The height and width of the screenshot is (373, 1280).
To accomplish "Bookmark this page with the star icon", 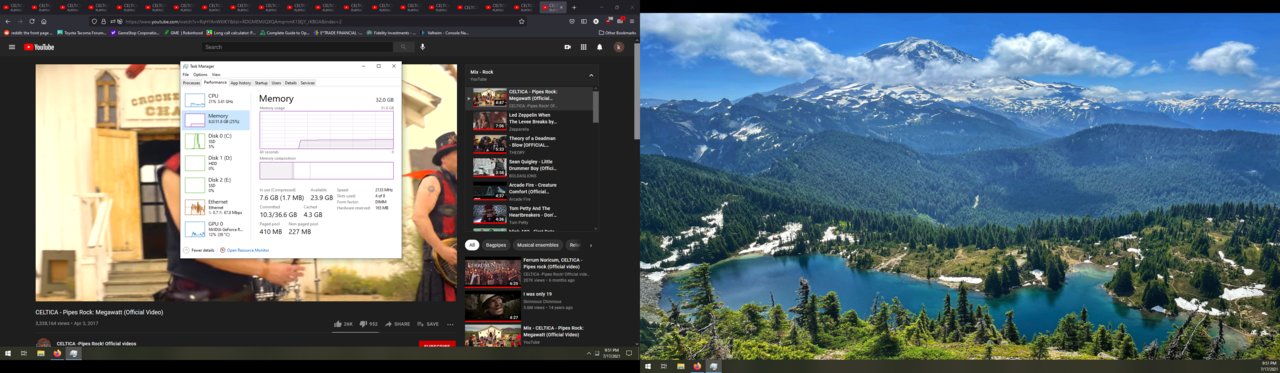I will (x=521, y=21).
